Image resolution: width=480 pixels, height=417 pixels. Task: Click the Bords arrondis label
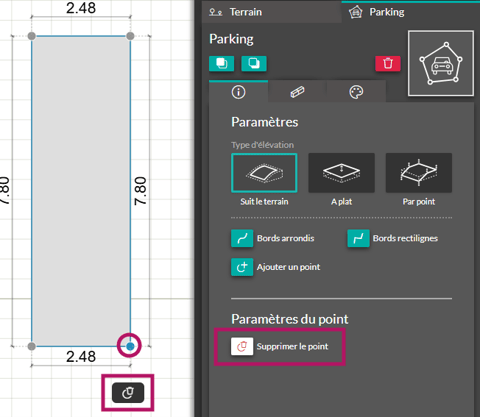coord(286,238)
